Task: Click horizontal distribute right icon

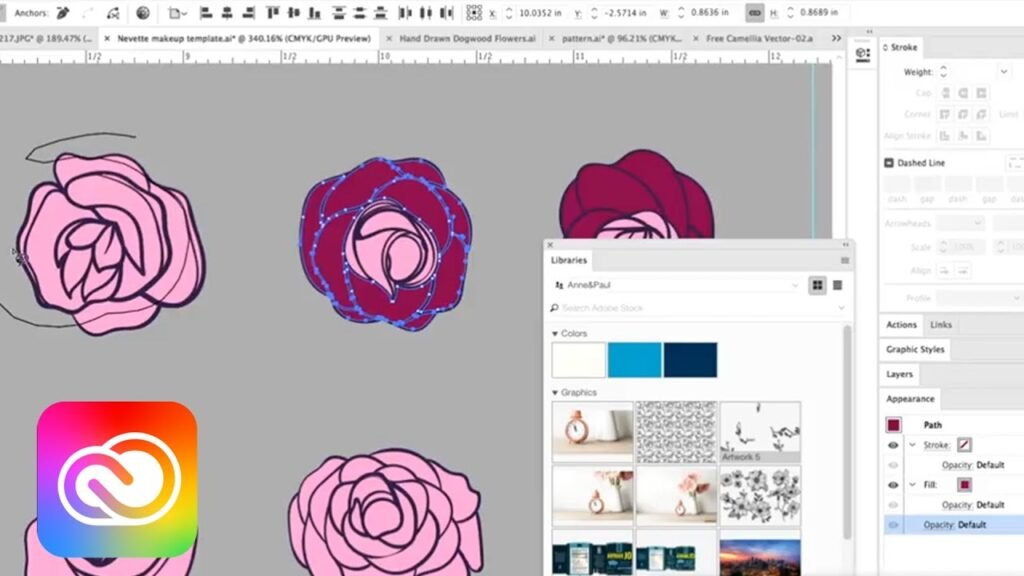Action: [x=447, y=12]
